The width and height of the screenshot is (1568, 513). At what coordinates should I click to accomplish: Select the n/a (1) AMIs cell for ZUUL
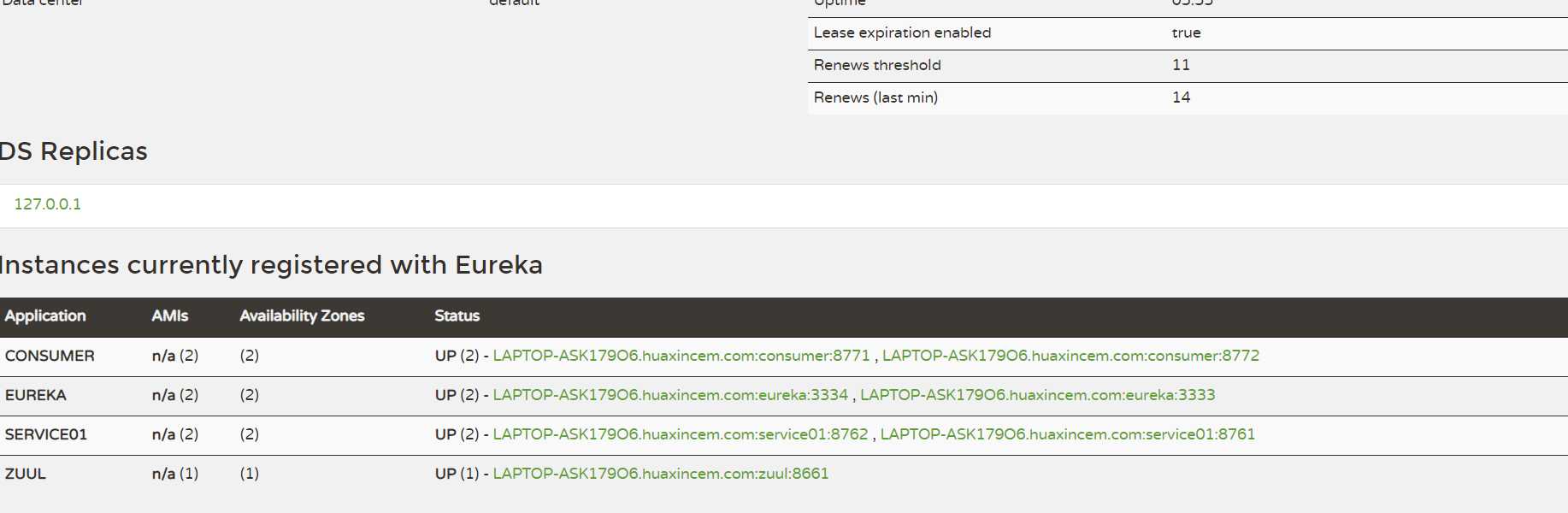pyautogui.click(x=175, y=474)
